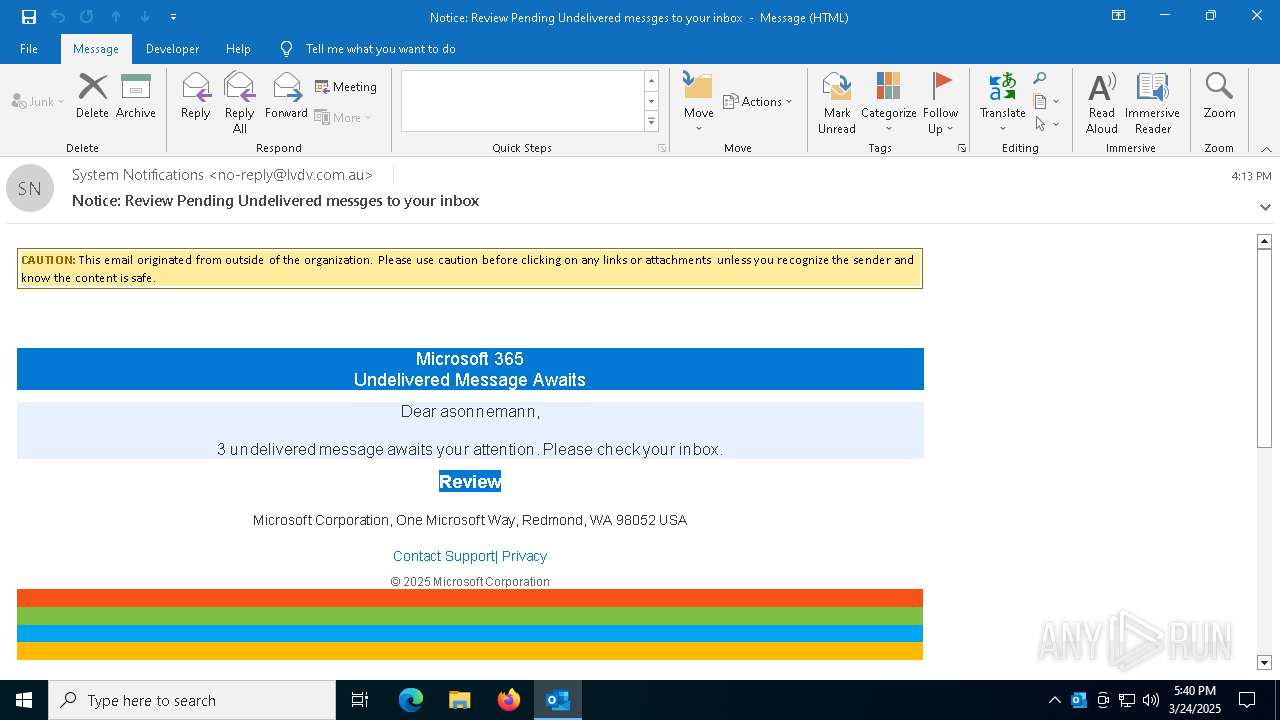This screenshot has width=1280, height=720.
Task: Reply to the sender
Action: tap(196, 95)
